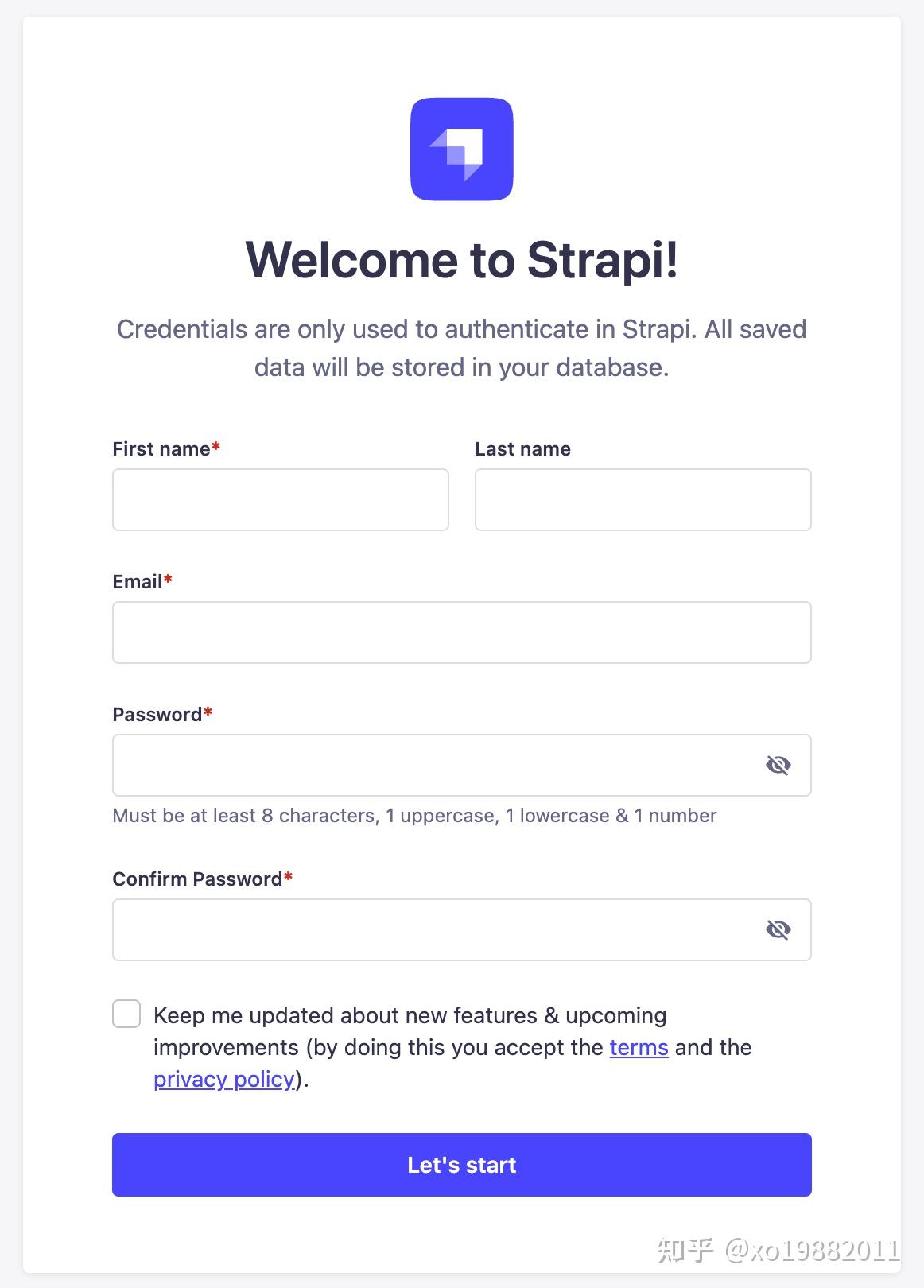Click the Last name field label
This screenshot has height=1288, width=924.
coord(522,448)
